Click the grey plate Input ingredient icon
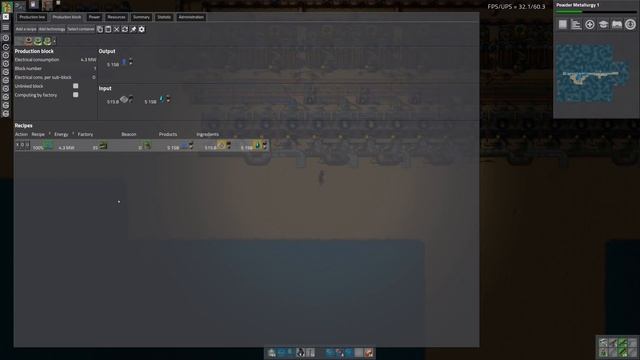The height and width of the screenshot is (360, 640). coord(124,99)
